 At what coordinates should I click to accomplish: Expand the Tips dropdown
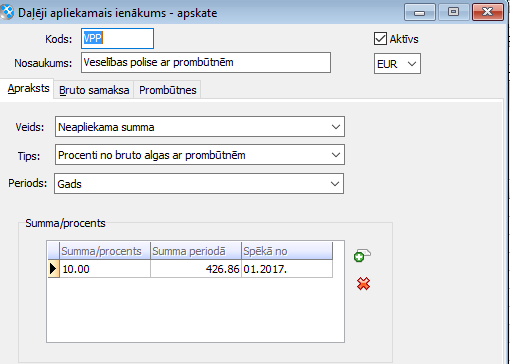tap(336, 155)
